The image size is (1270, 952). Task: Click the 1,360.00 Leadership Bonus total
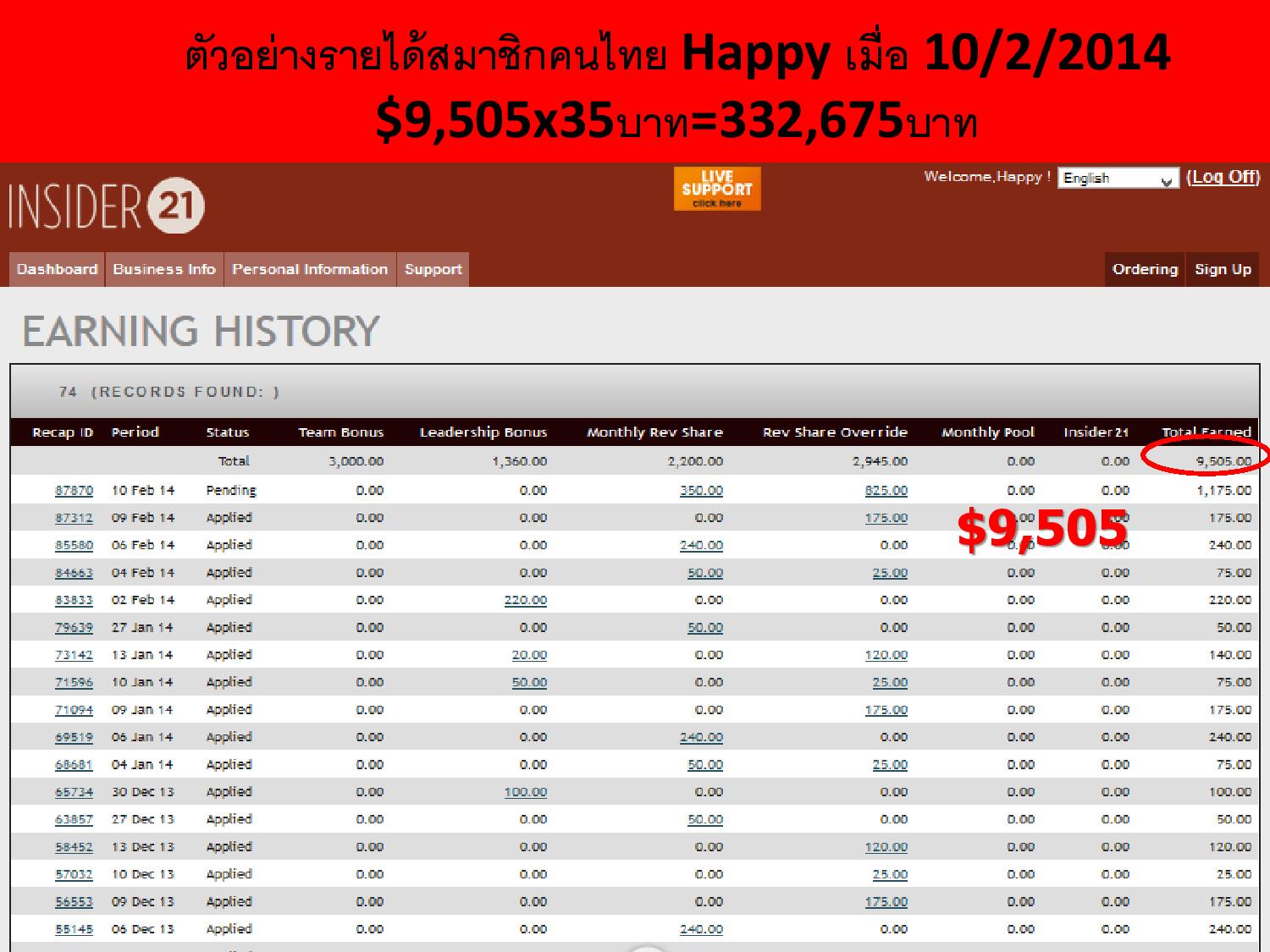click(520, 461)
